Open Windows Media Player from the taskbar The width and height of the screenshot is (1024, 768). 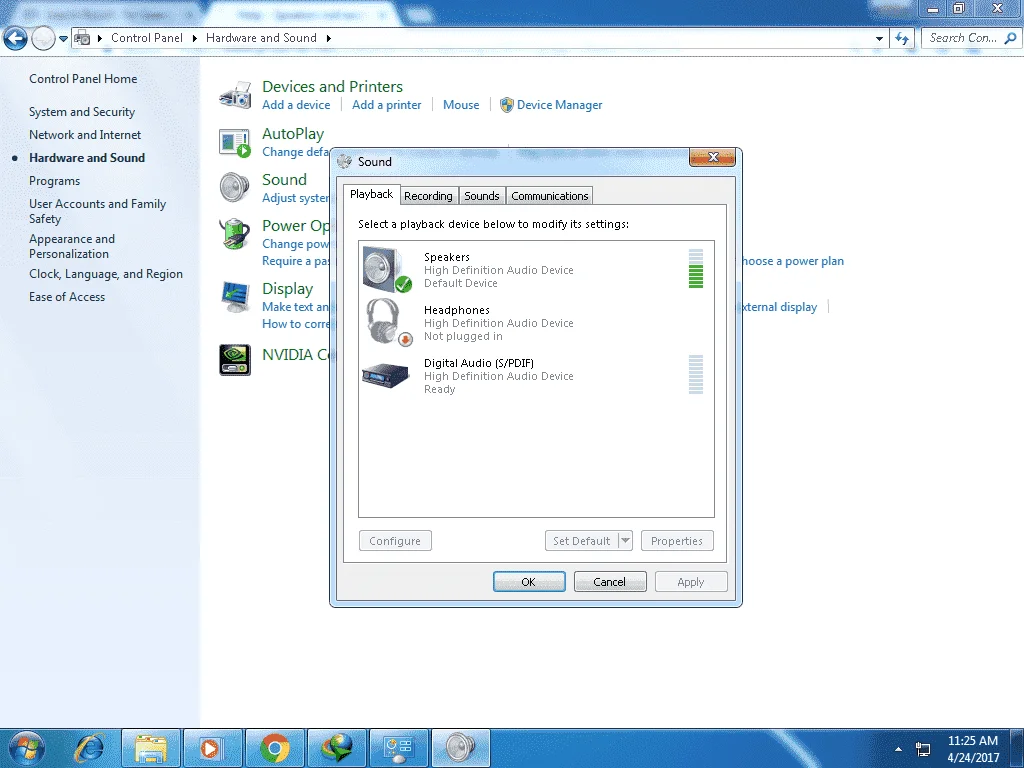click(213, 748)
